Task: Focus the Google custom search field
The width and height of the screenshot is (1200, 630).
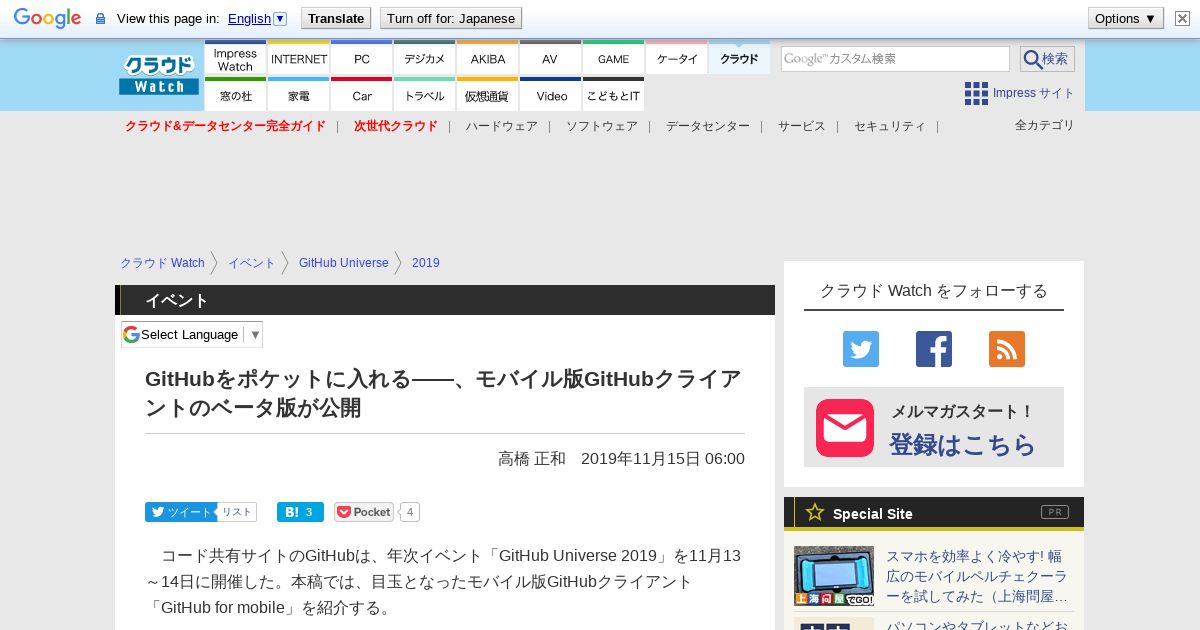Action: tap(895, 59)
